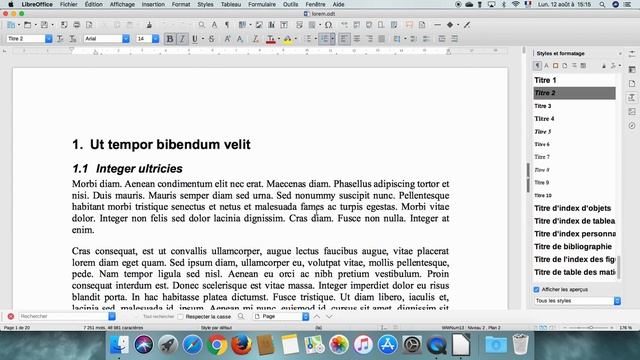Activate fill format mode icon

tap(604, 65)
